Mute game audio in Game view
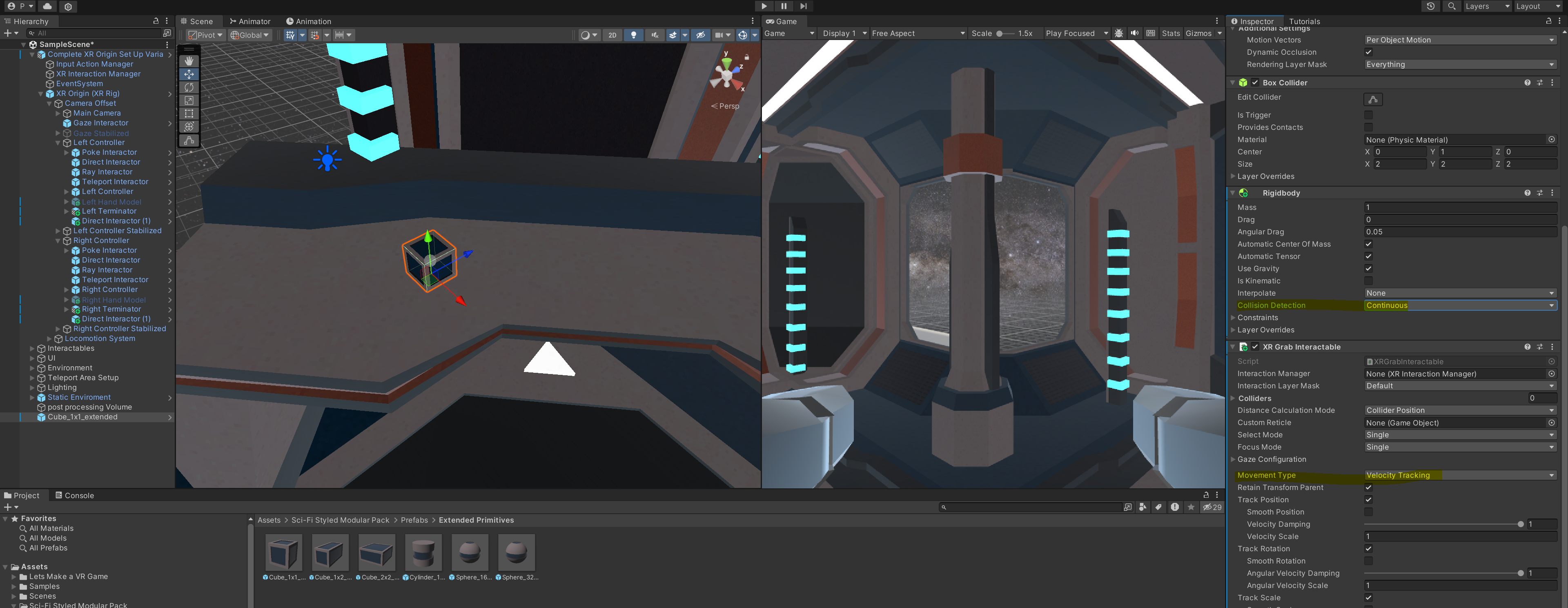The image size is (1568, 608). 1135,33
